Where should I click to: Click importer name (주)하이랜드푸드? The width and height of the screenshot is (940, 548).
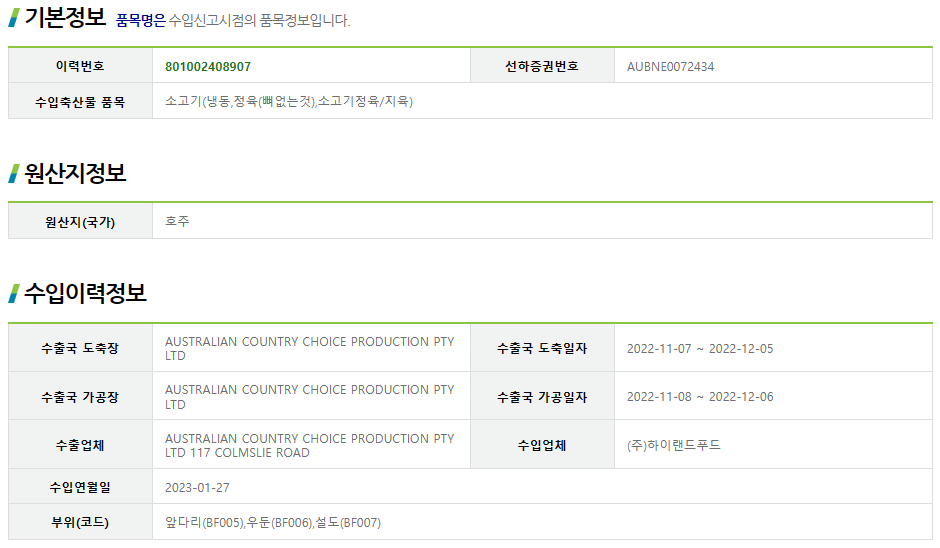tap(674, 445)
